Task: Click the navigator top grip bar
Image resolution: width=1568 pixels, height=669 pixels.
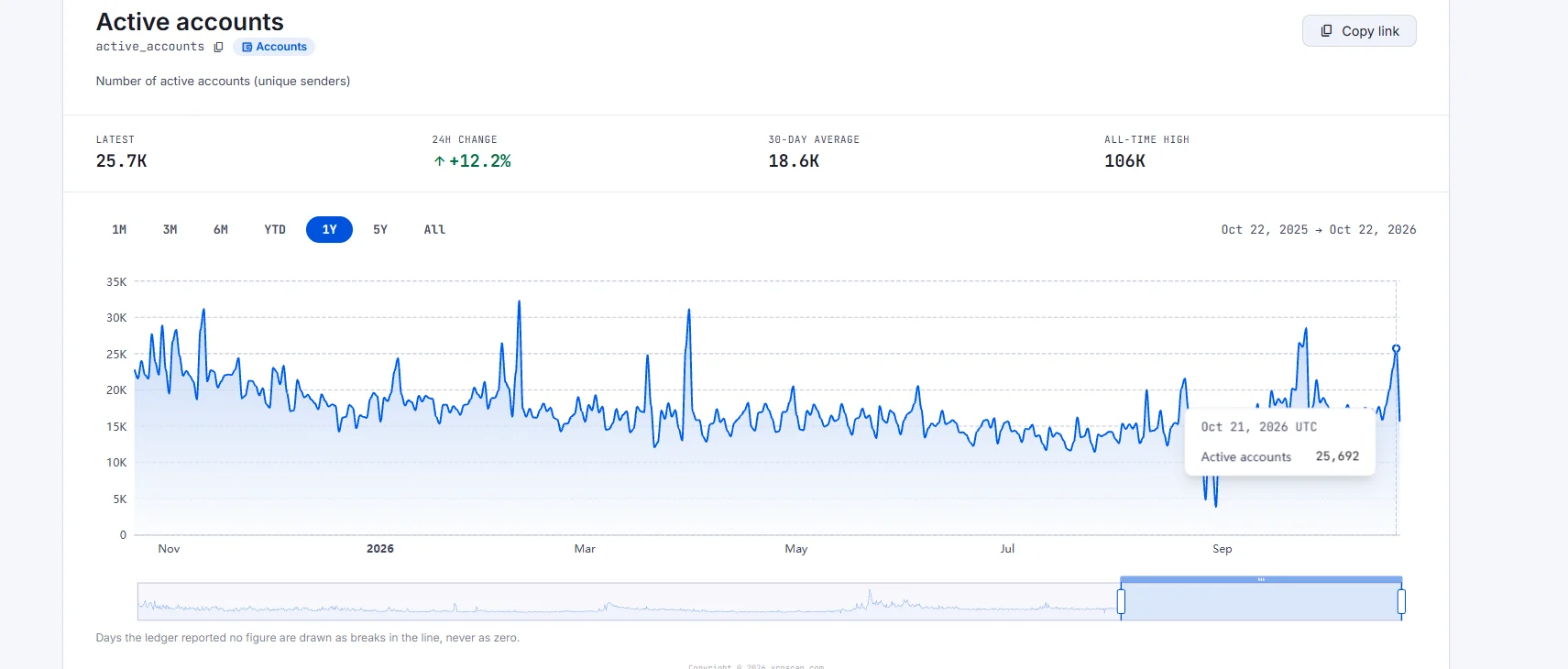Action: click(x=1261, y=579)
